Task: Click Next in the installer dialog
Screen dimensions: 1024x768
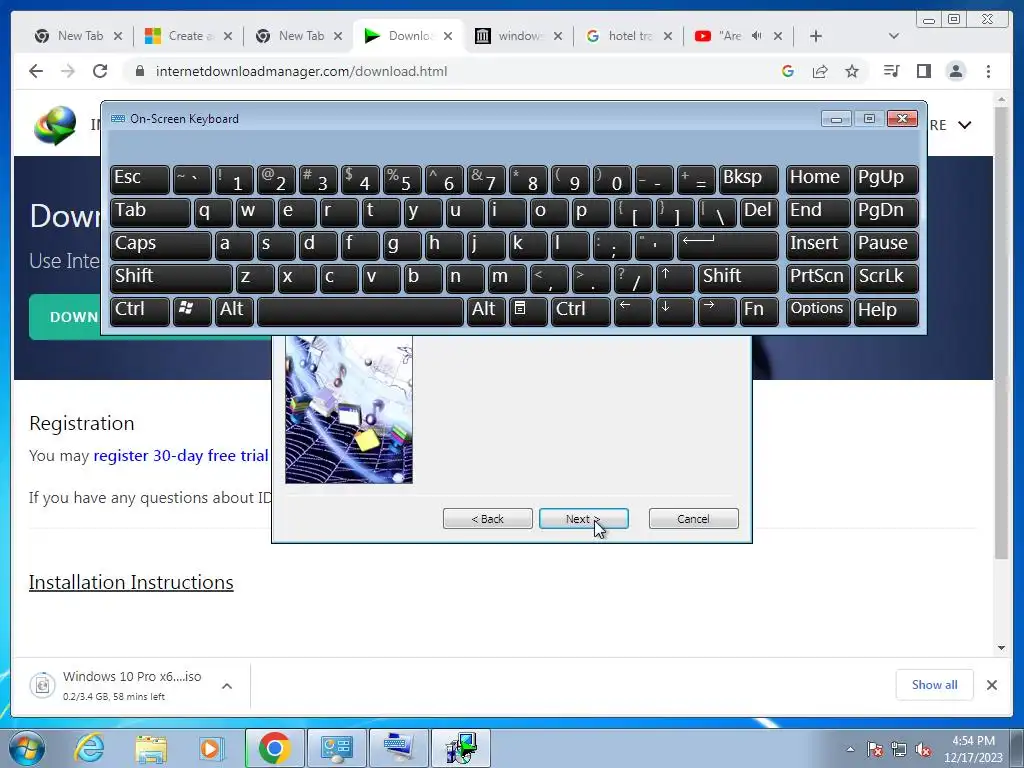Action: click(584, 519)
